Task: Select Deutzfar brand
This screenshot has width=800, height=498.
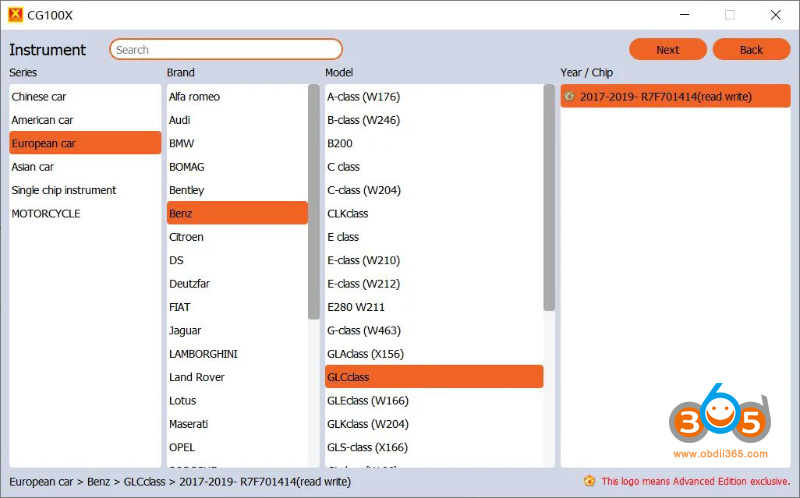Action: pos(237,284)
